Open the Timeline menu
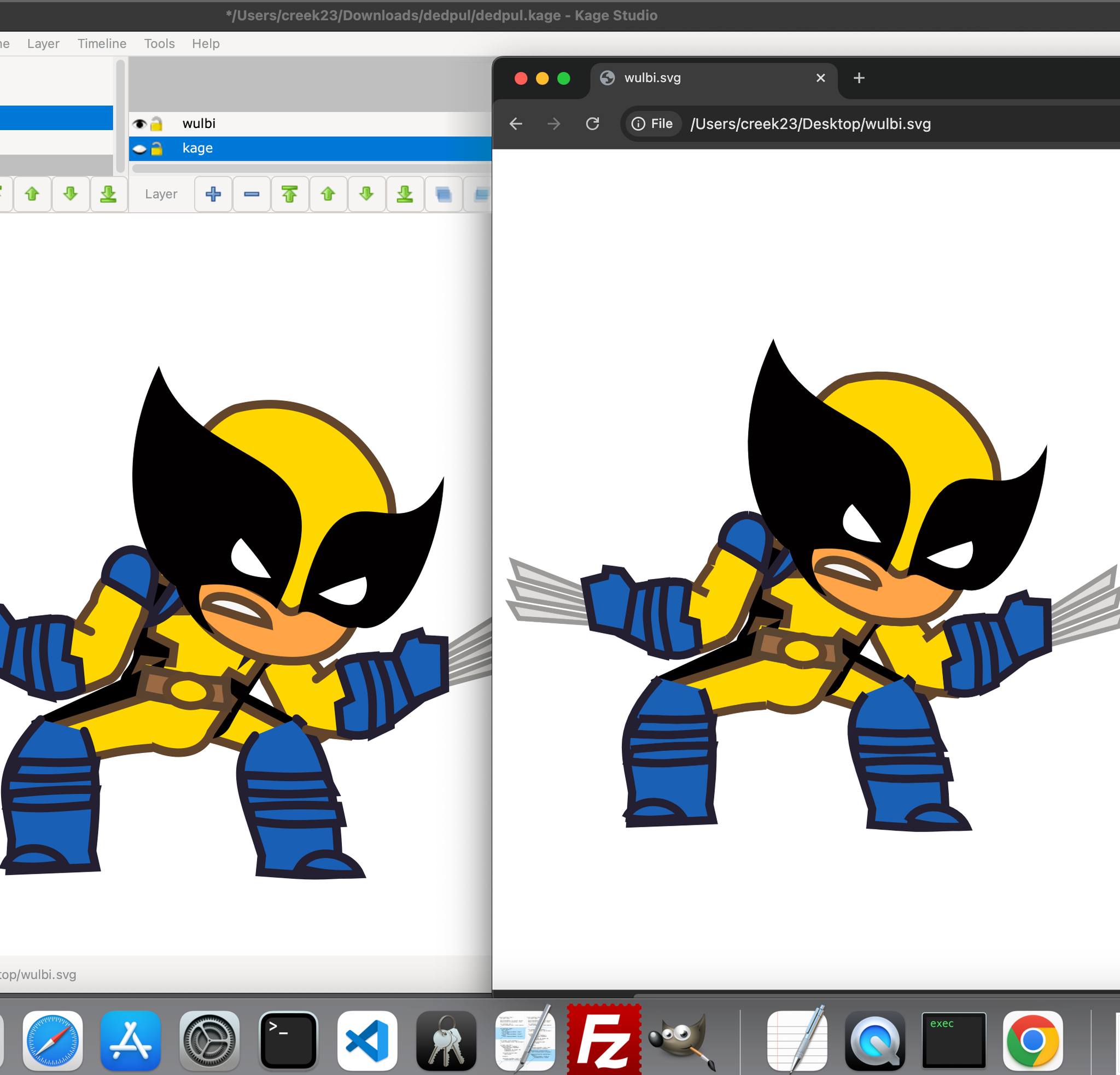This screenshot has width=1120, height=1075. click(102, 43)
